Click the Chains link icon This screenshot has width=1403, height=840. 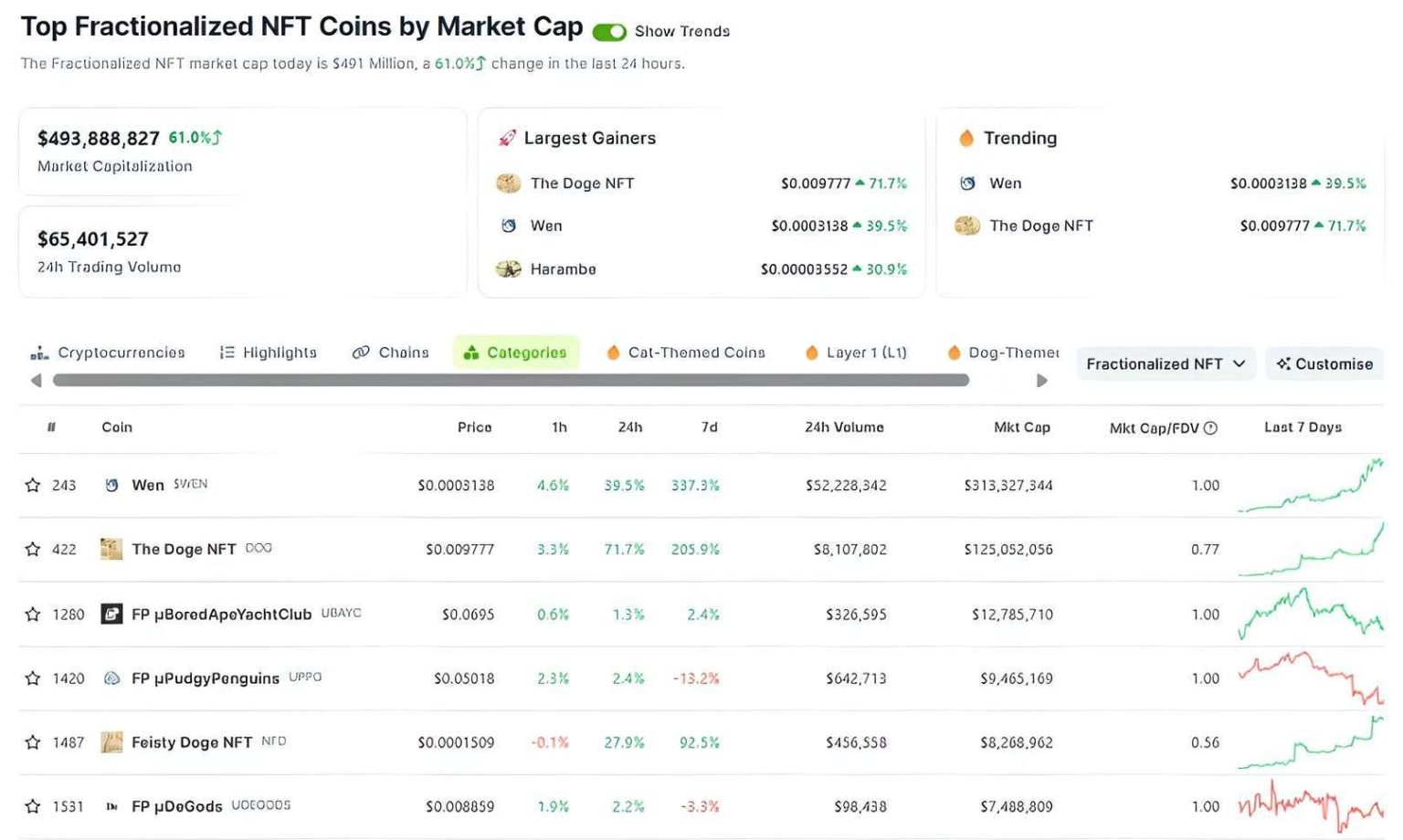point(363,352)
